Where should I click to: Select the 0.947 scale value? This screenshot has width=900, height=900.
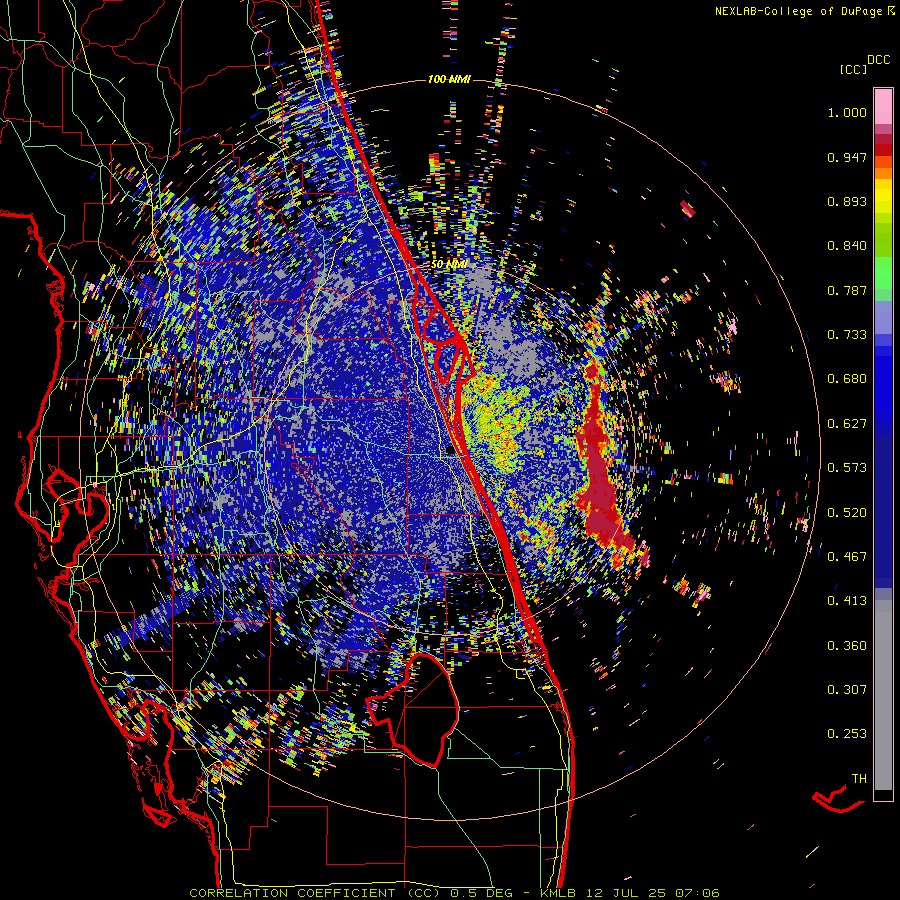click(847, 157)
